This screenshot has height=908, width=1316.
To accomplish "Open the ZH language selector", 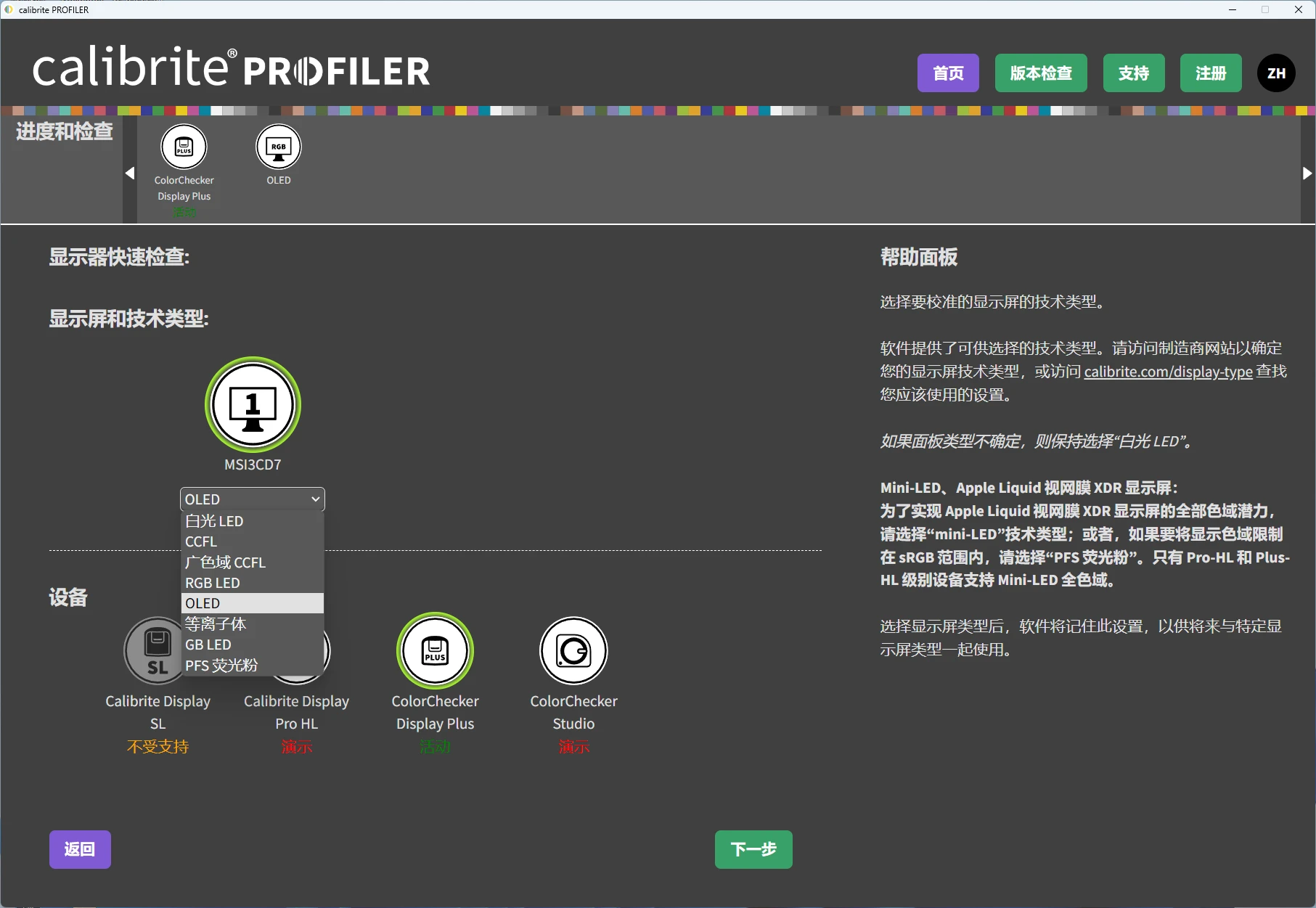I will click(1276, 73).
